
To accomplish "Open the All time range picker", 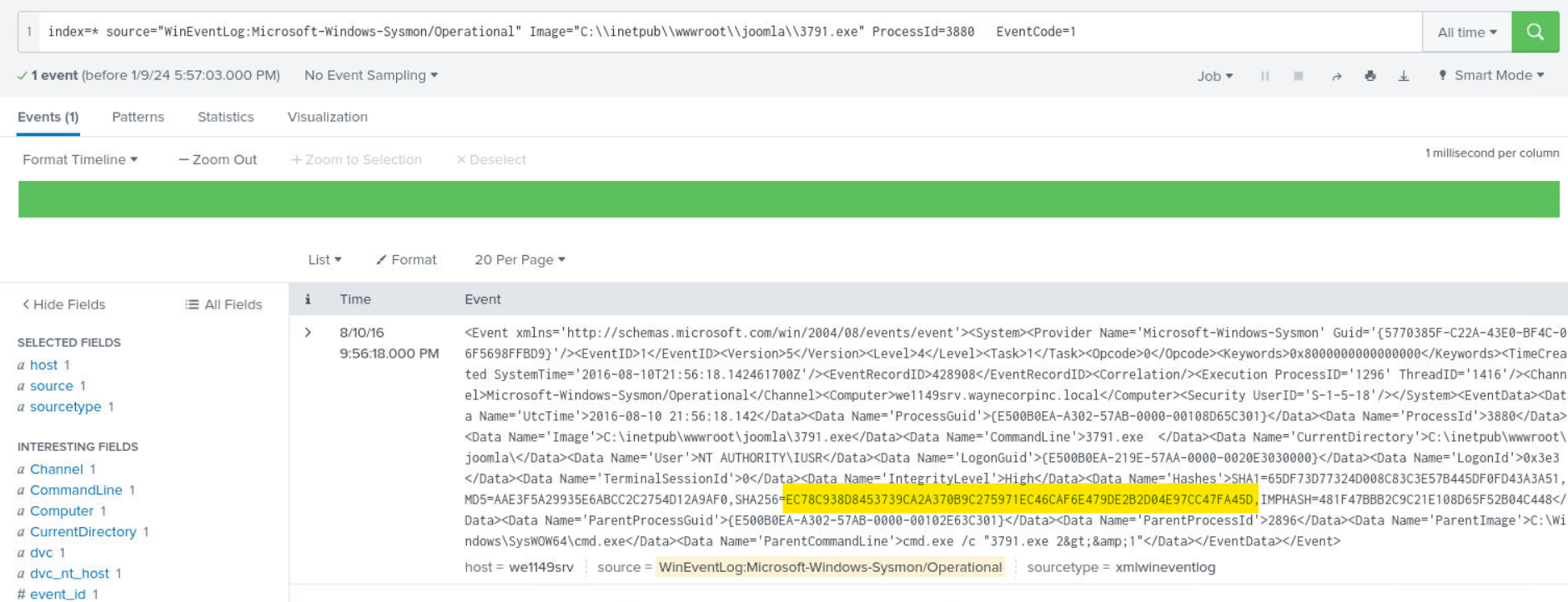I will click(x=1466, y=33).
